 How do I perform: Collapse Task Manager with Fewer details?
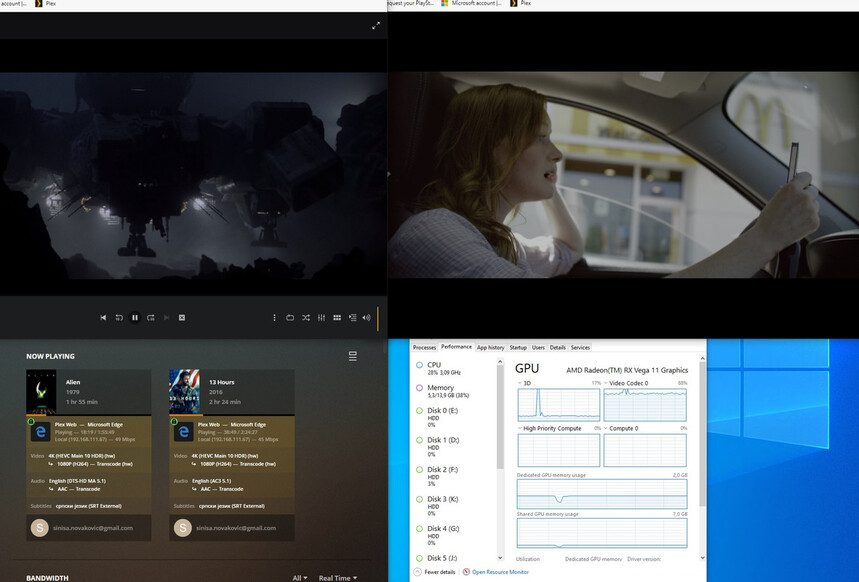click(436, 572)
